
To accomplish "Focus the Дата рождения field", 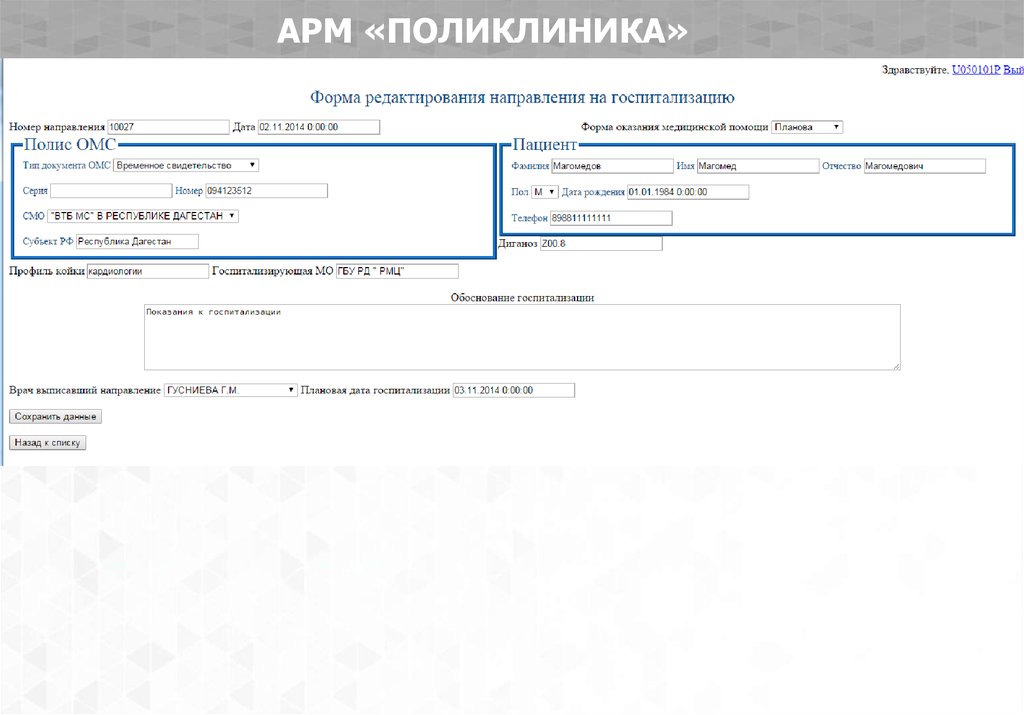I will pyautogui.click(x=687, y=191).
